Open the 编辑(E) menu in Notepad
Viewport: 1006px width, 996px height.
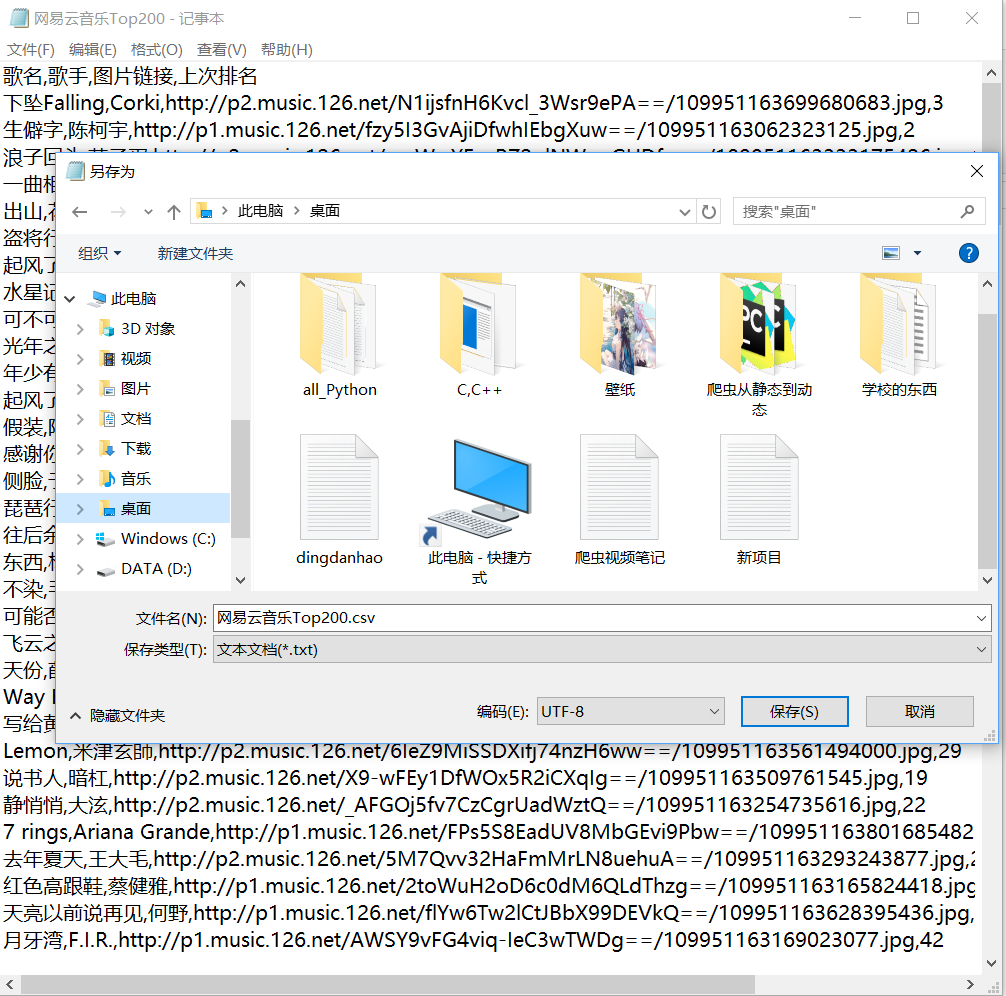(92, 49)
